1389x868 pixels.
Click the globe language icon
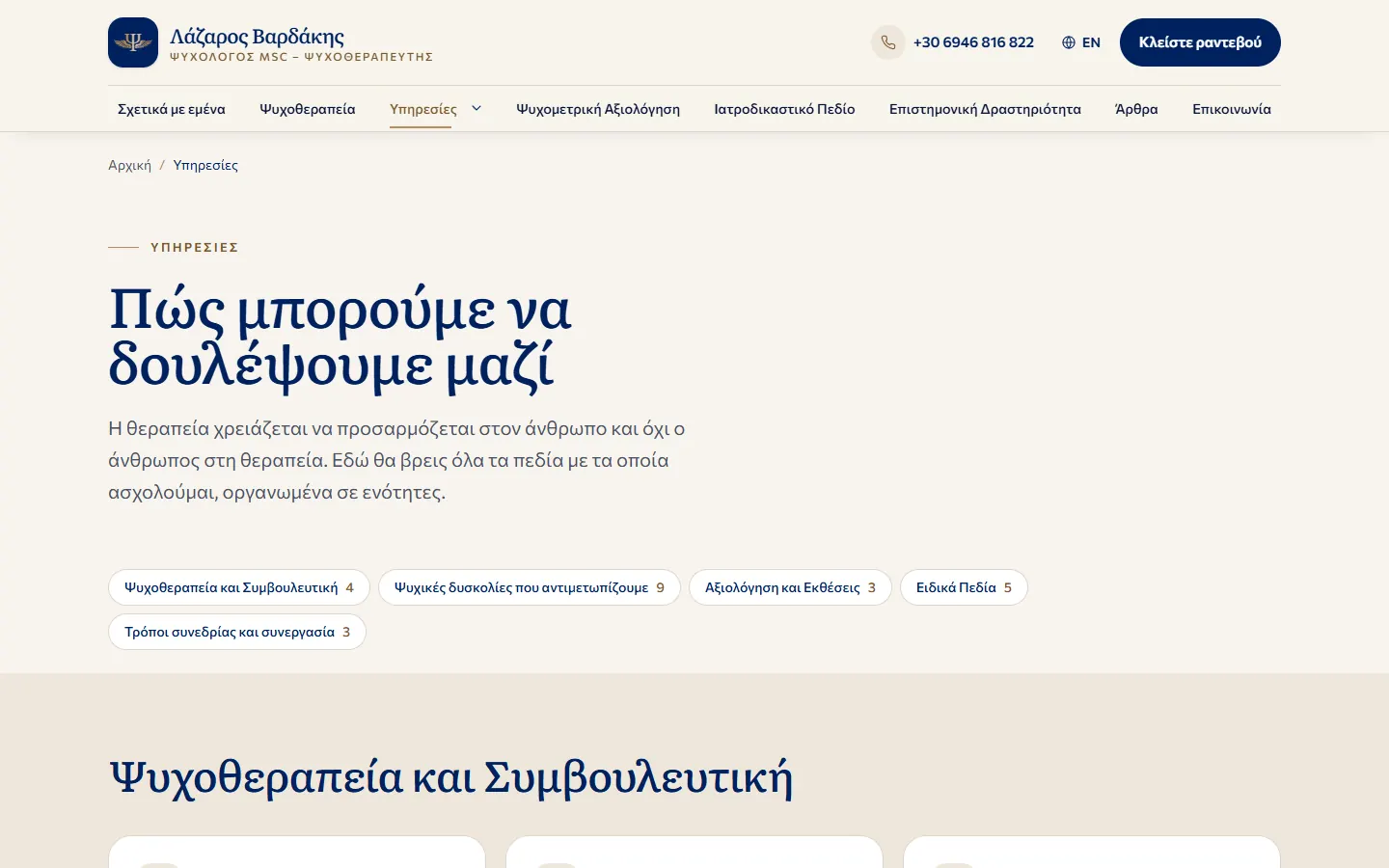1069,42
